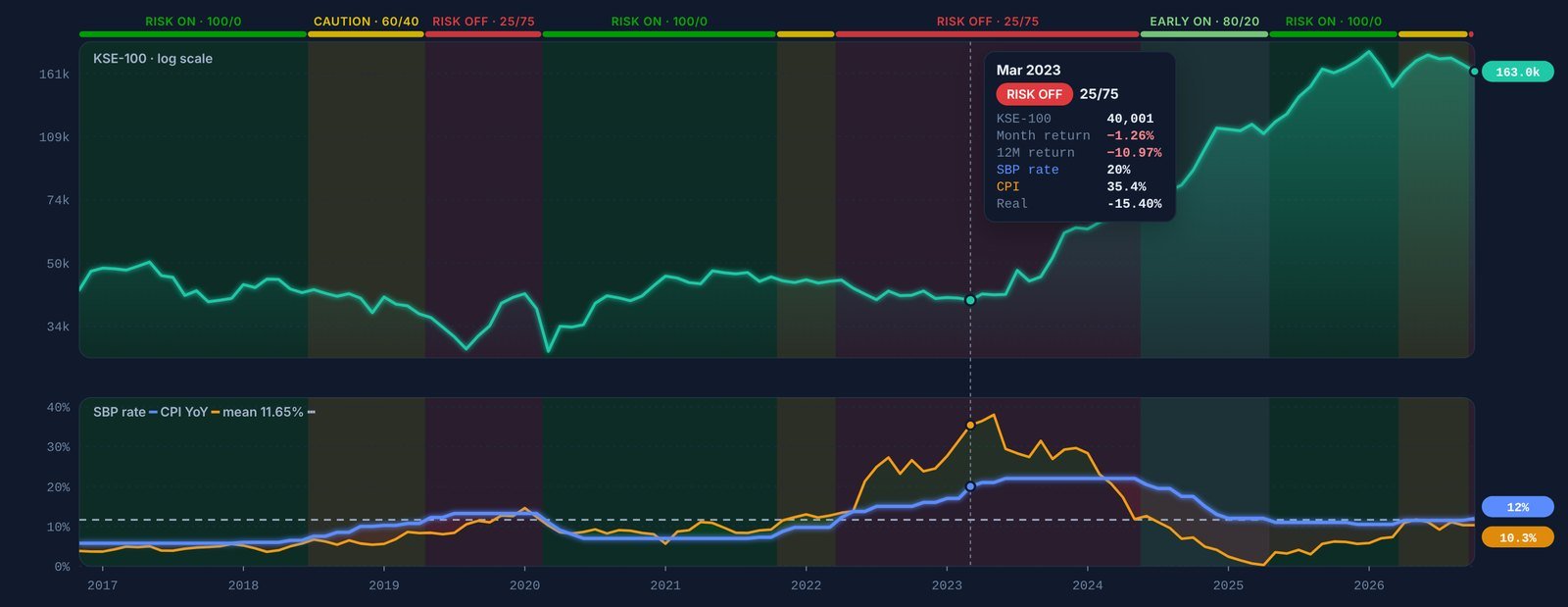Click the 20% axis label on lower chart
Viewport: 1568px width, 607px height.
click(58, 487)
